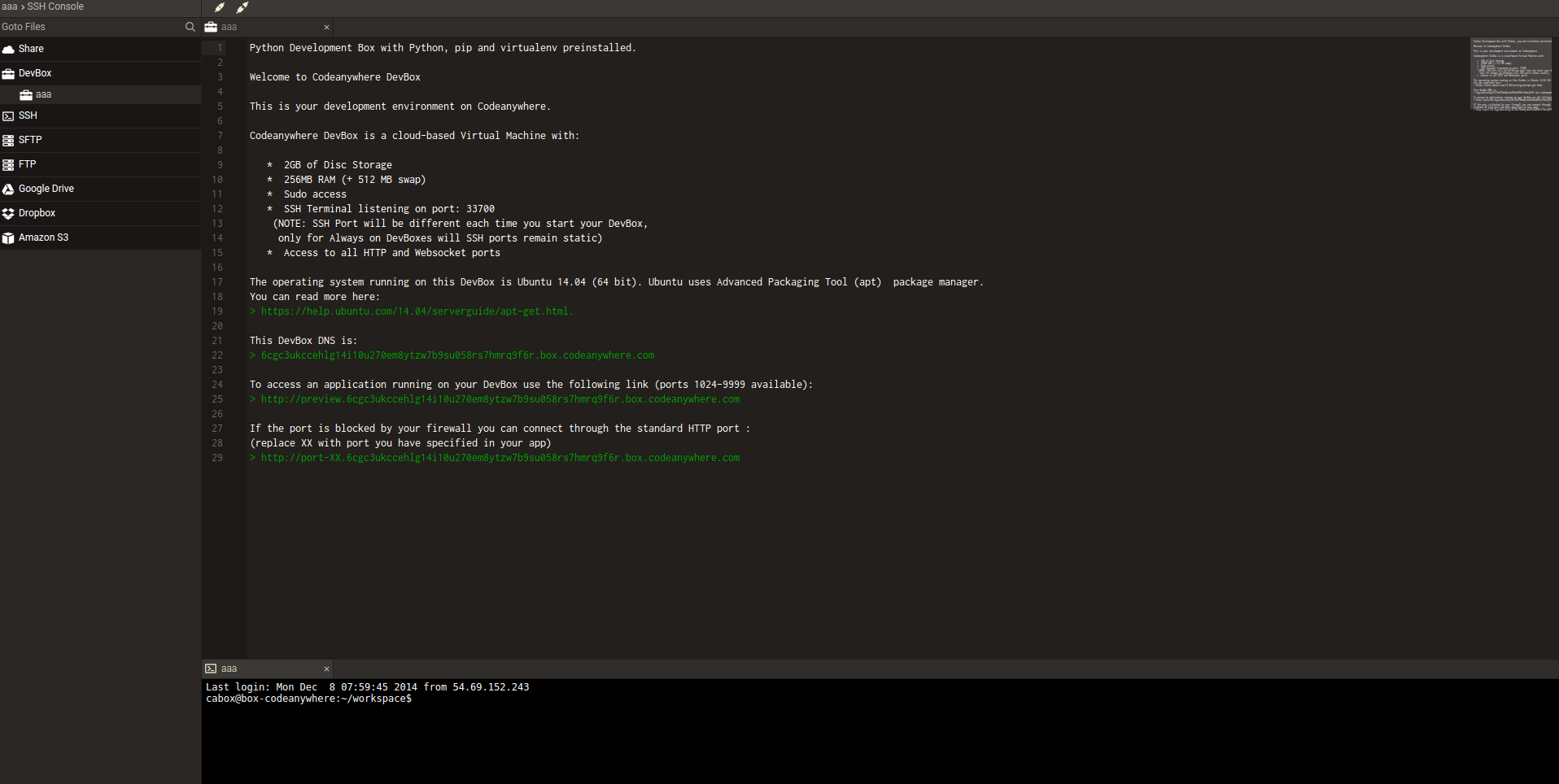Click the 'Welcome to Codeanywhere DevBox' line

pos(335,77)
